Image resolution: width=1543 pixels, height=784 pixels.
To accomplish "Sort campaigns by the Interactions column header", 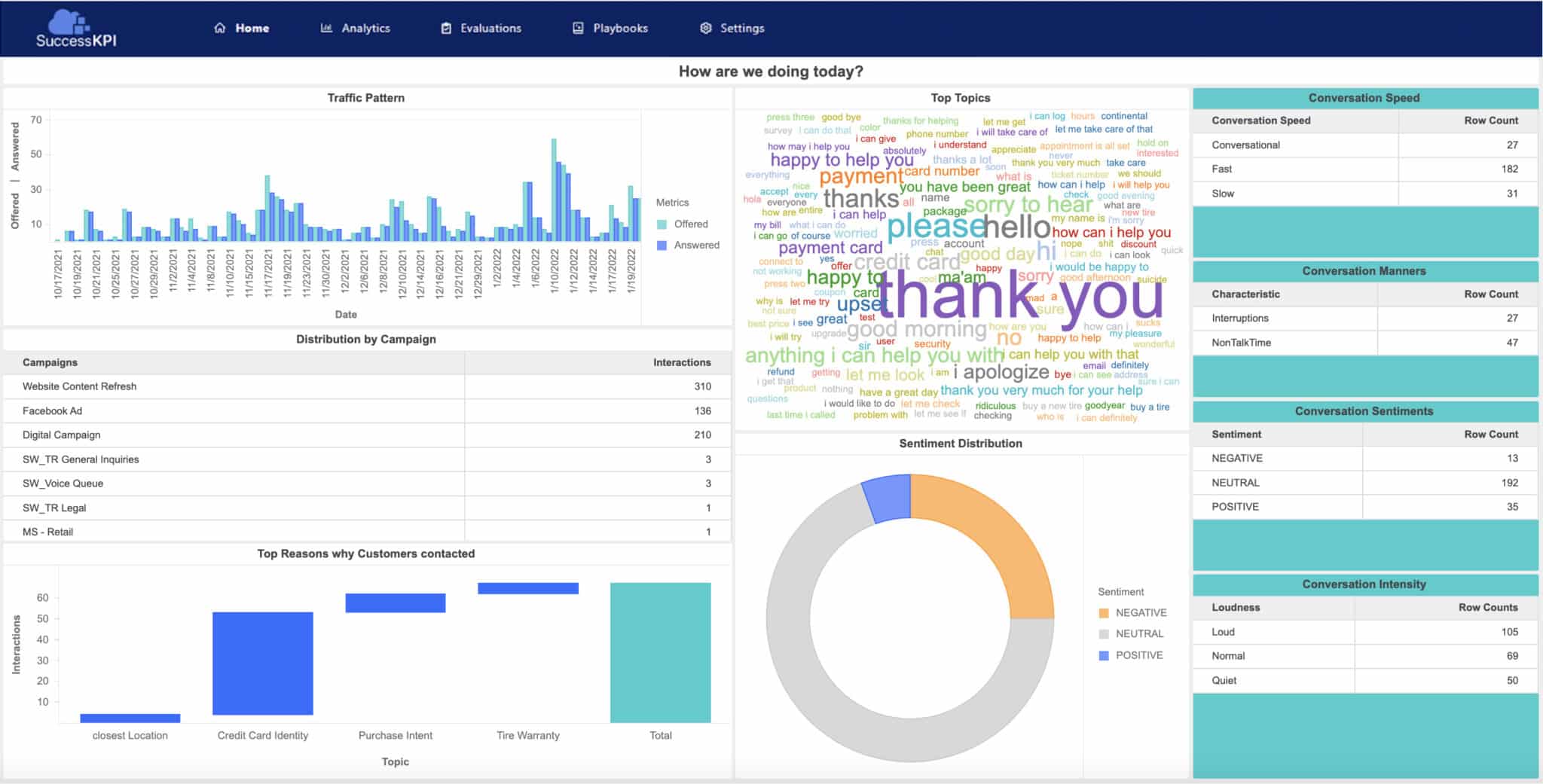I will 680,362.
